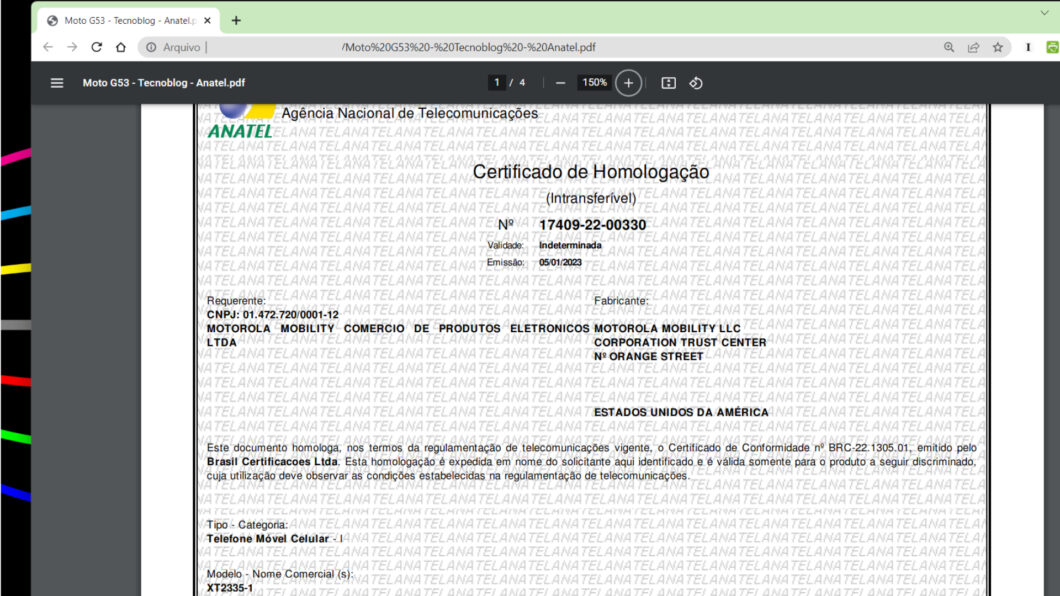Click the PDF title Moto G53 - Tecnoblog - Anatel.pdf
This screenshot has width=1060, height=596.
coord(164,83)
